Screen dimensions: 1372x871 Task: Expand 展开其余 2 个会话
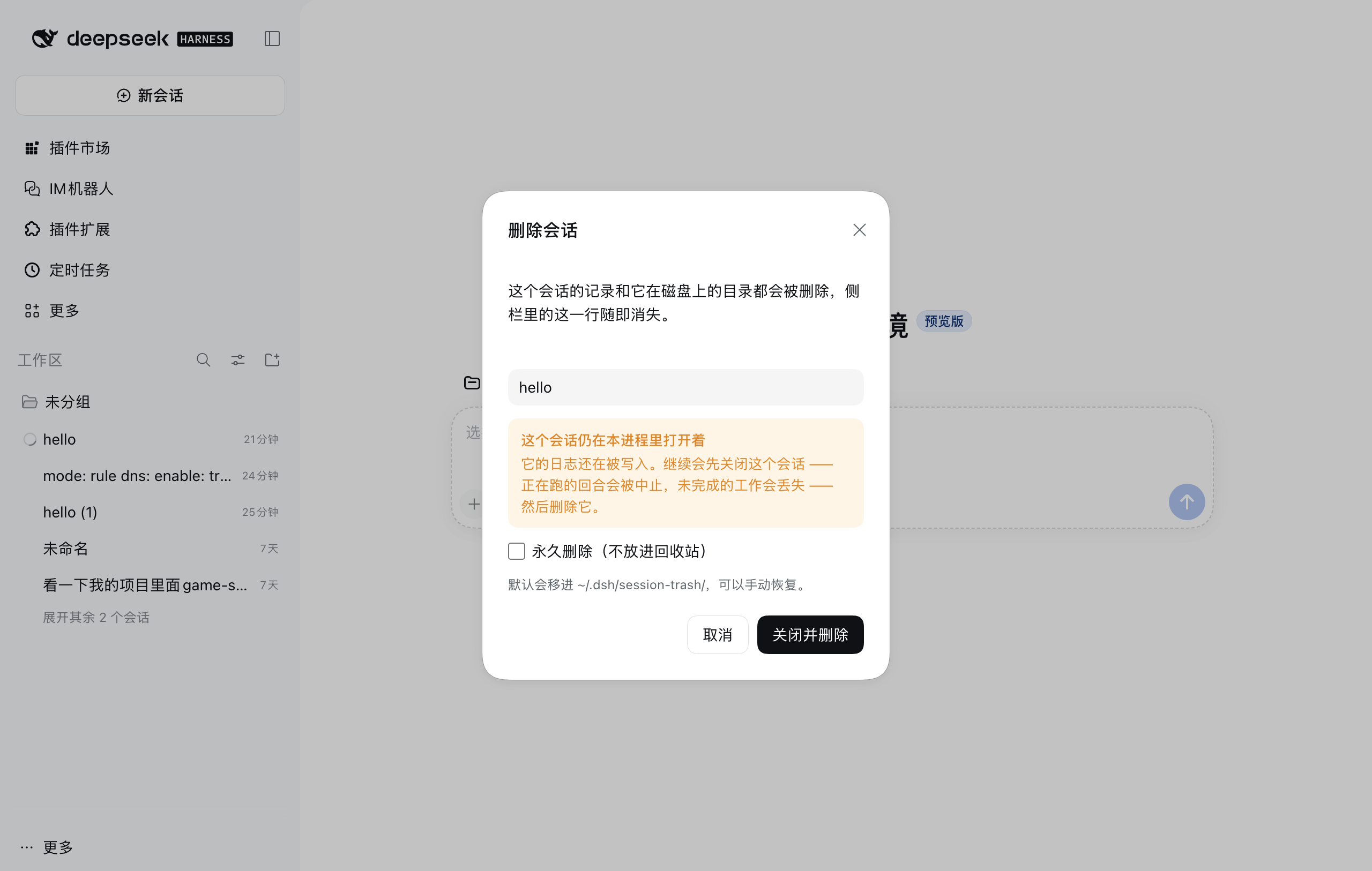[96, 618]
